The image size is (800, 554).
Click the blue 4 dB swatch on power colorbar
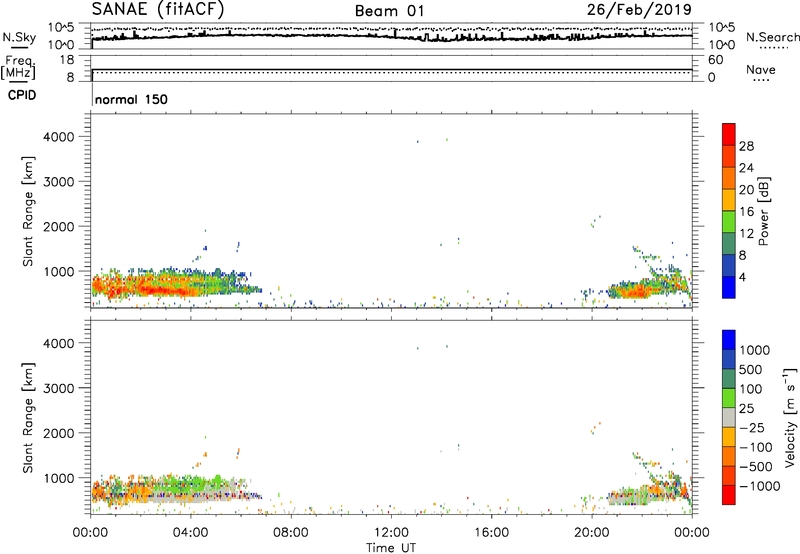(x=729, y=287)
